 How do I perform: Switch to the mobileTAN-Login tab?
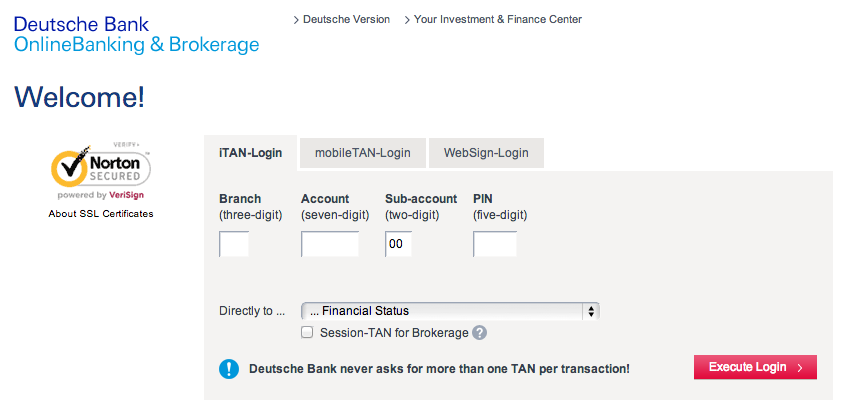point(362,153)
